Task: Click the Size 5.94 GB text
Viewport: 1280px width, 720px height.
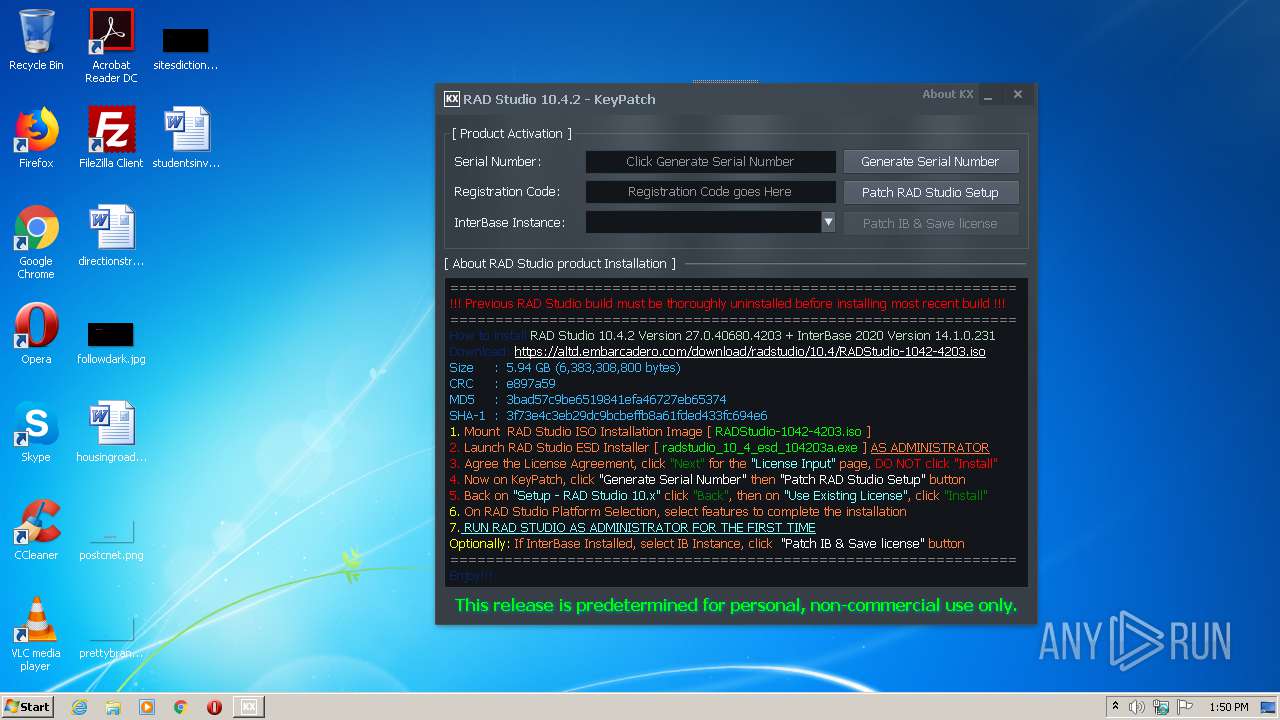Action: (593, 368)
